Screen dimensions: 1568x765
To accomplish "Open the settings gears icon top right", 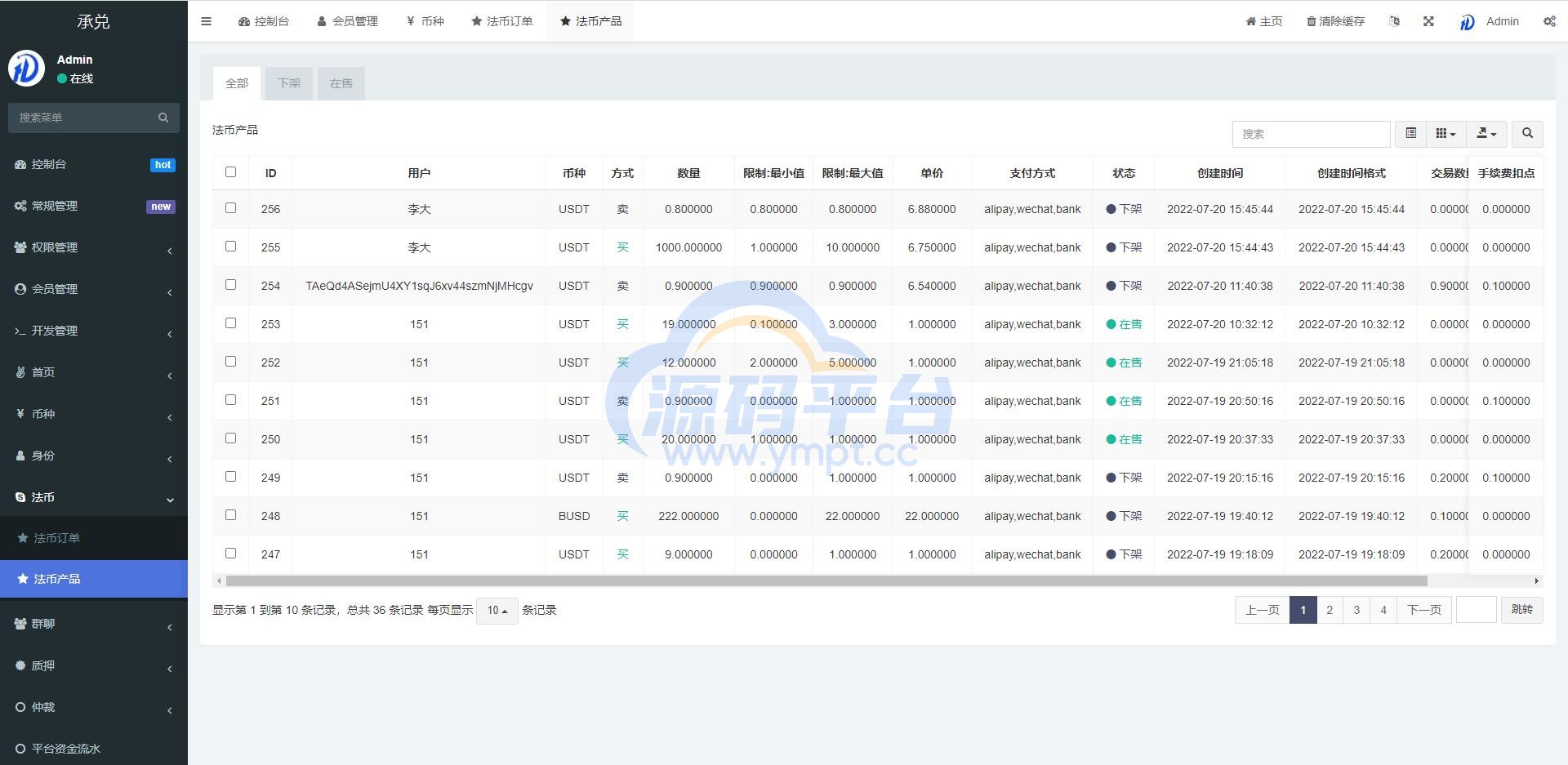I will point(1549,21).
